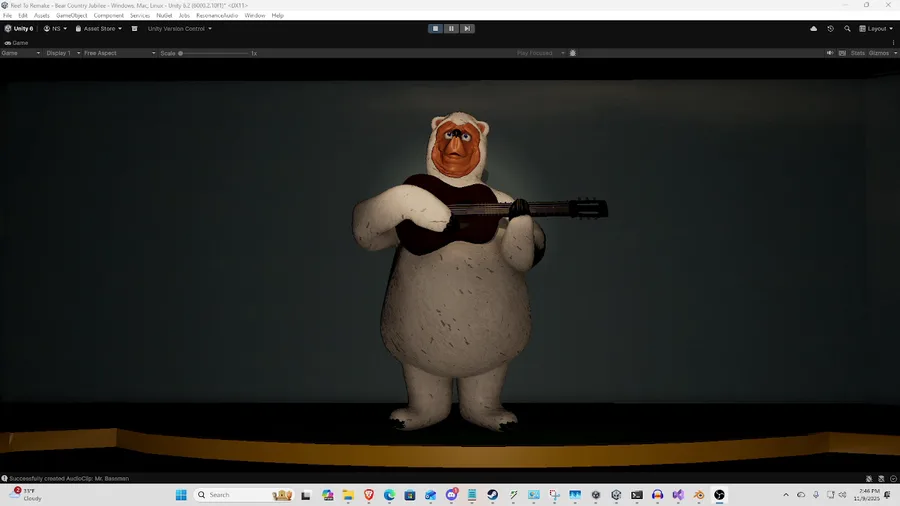The image size is (900, 506).
Task: Open the Edit menu
Action: (x=23, y=15)
